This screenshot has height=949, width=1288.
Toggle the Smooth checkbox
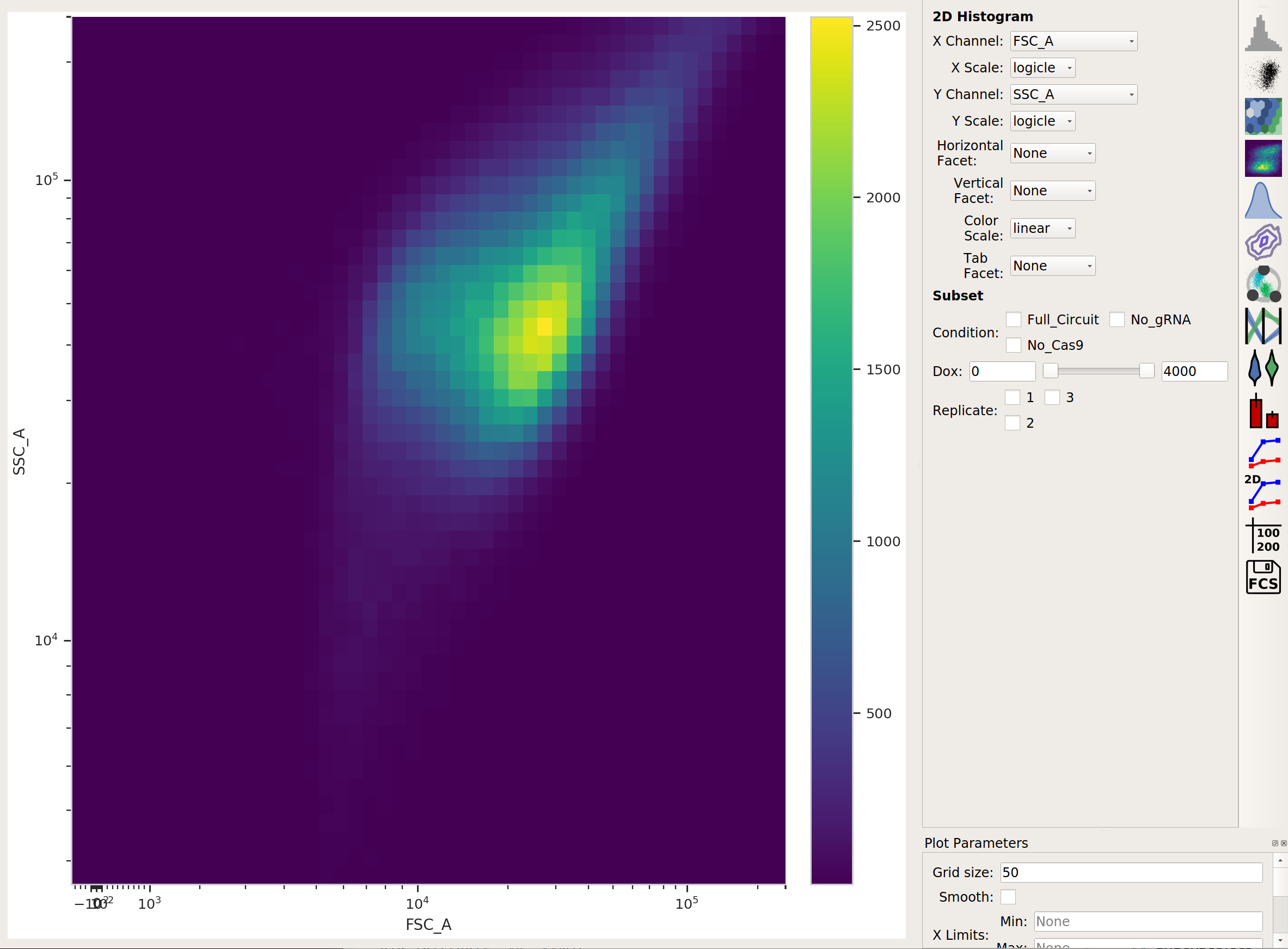pos(1008,896)
